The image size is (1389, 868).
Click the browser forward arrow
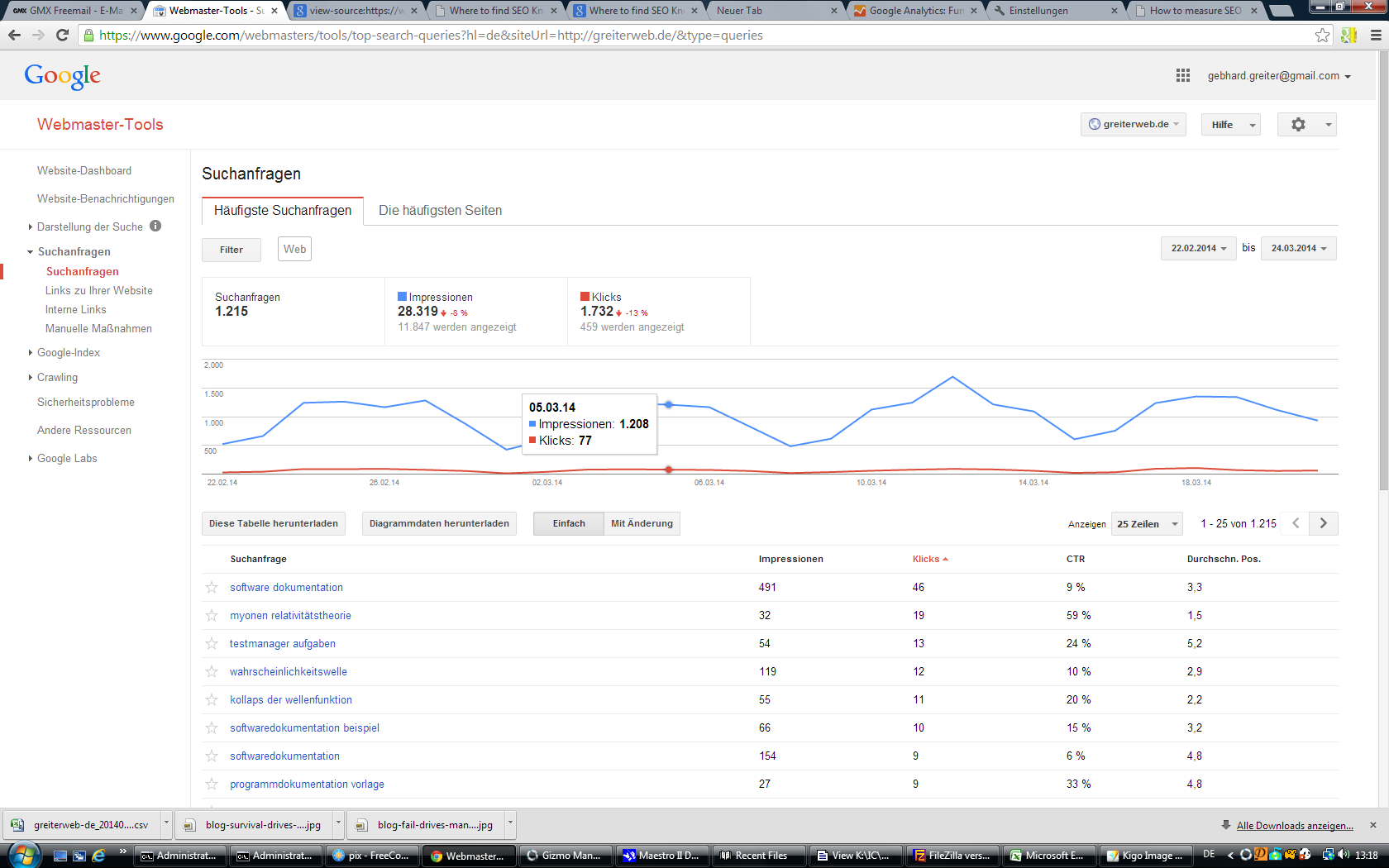[x=38, y=35]
